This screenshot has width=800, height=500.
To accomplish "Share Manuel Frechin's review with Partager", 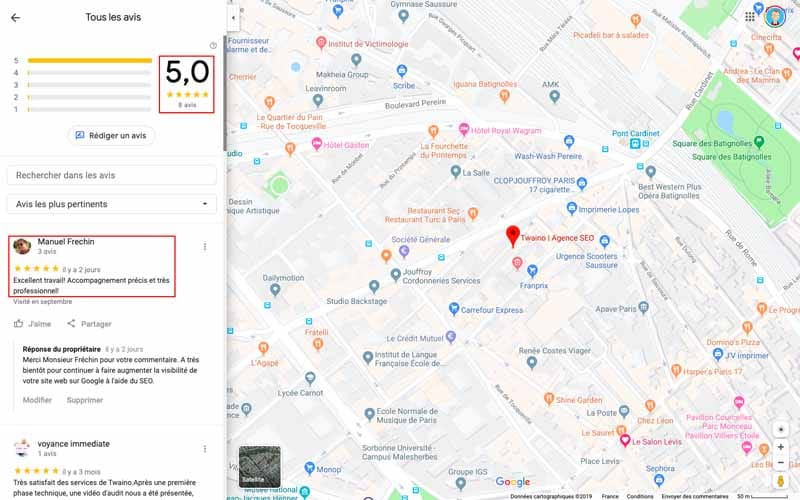I will [x=89, y=324].
